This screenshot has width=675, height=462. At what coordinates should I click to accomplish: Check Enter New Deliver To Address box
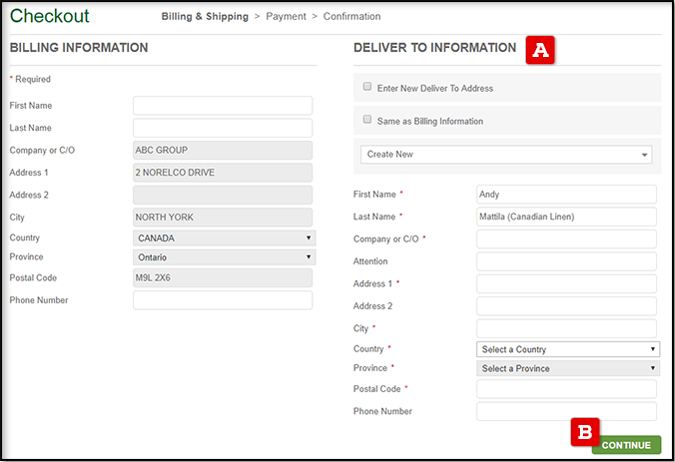tap(368, 88)
